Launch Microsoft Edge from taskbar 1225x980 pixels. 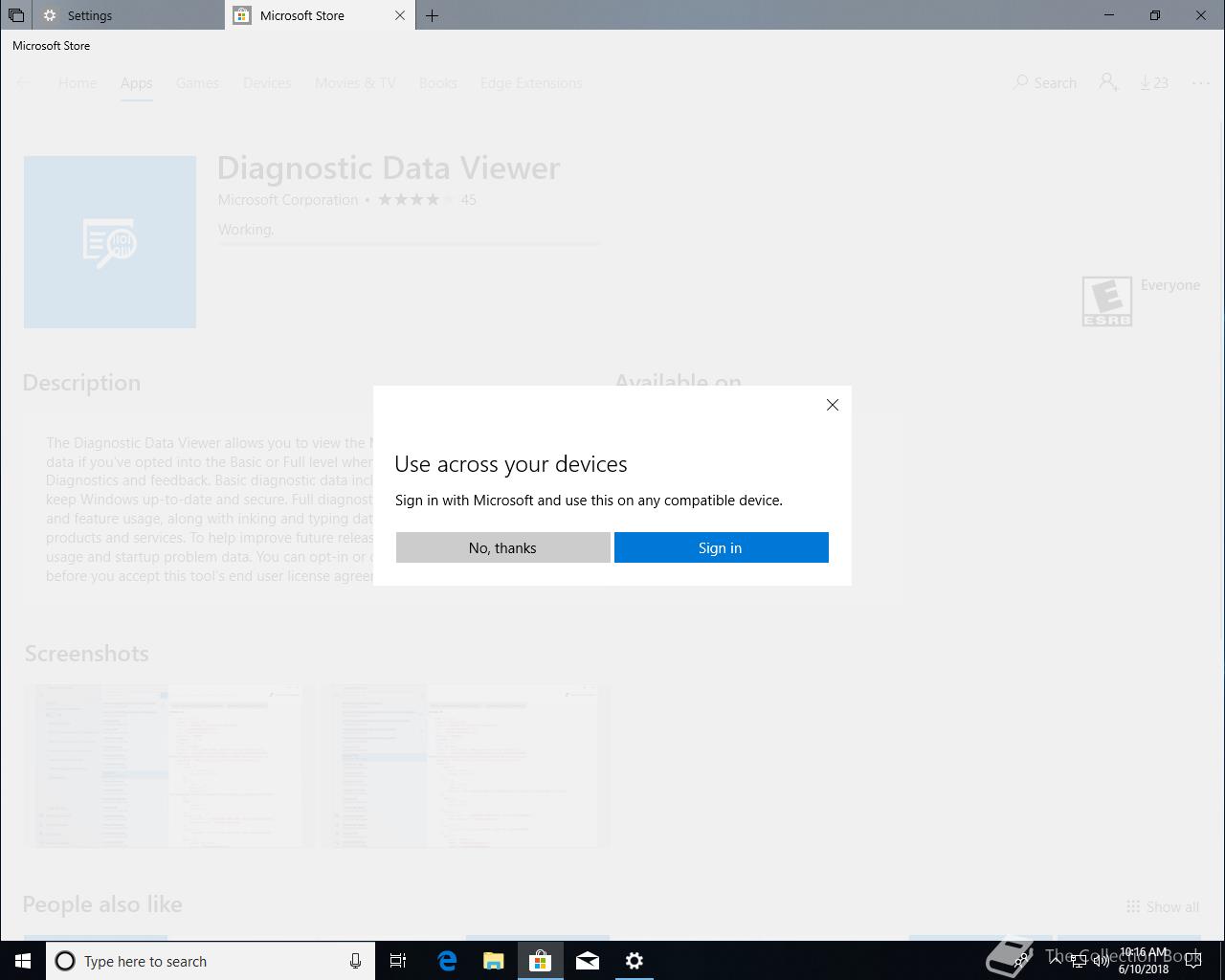[446, 961]
